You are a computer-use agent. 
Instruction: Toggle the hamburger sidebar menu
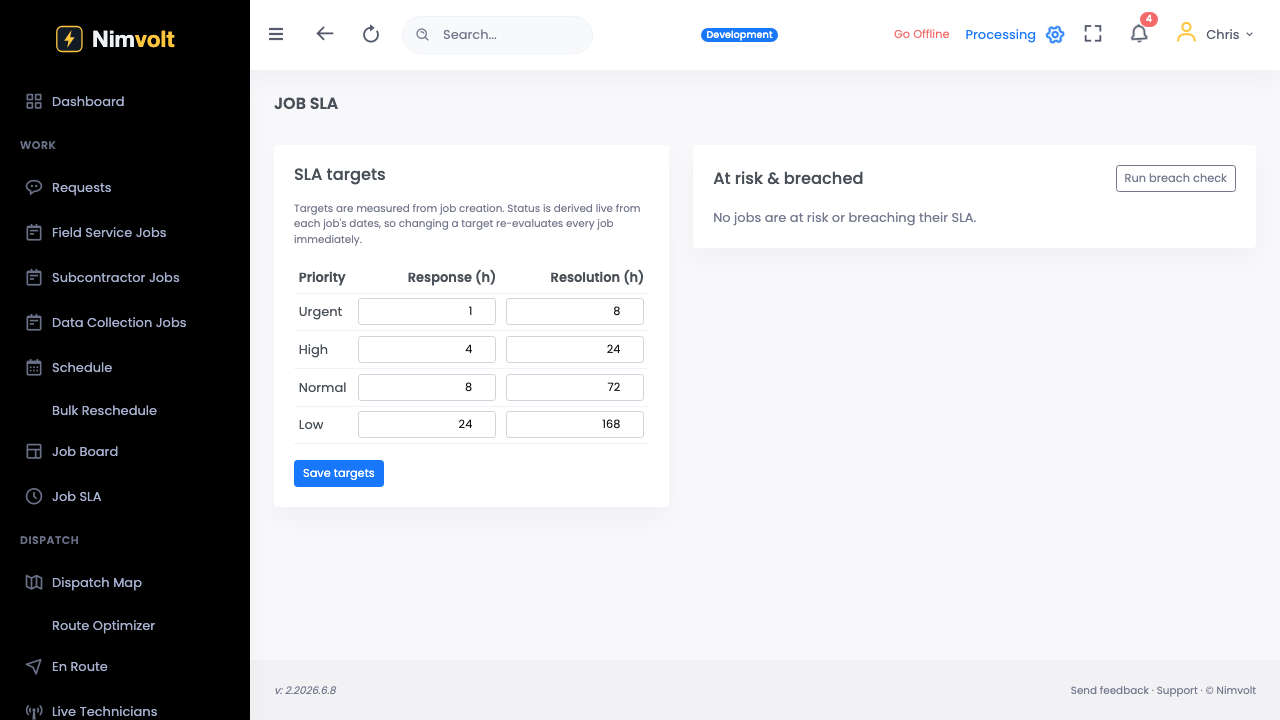[276, 34]
